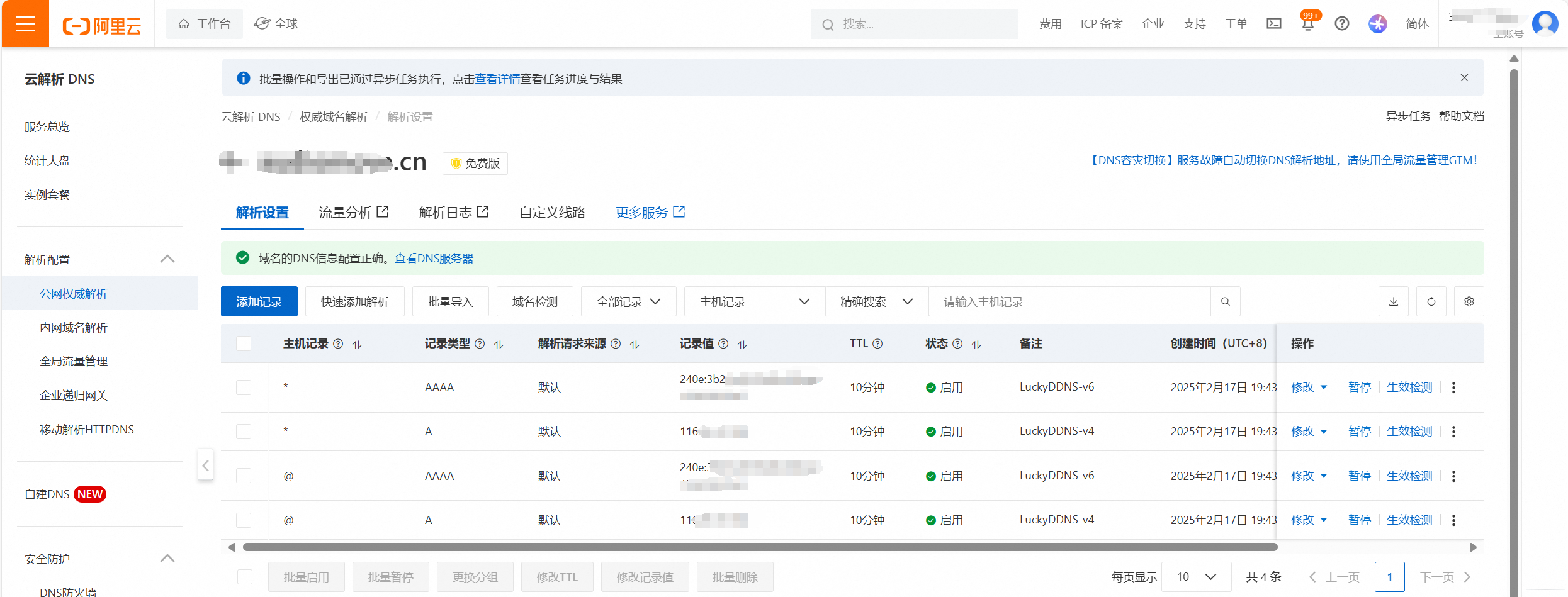Select the checkbox of the first wildcard record
Viewport: 1568px width, 597px height.
[244, 387]
